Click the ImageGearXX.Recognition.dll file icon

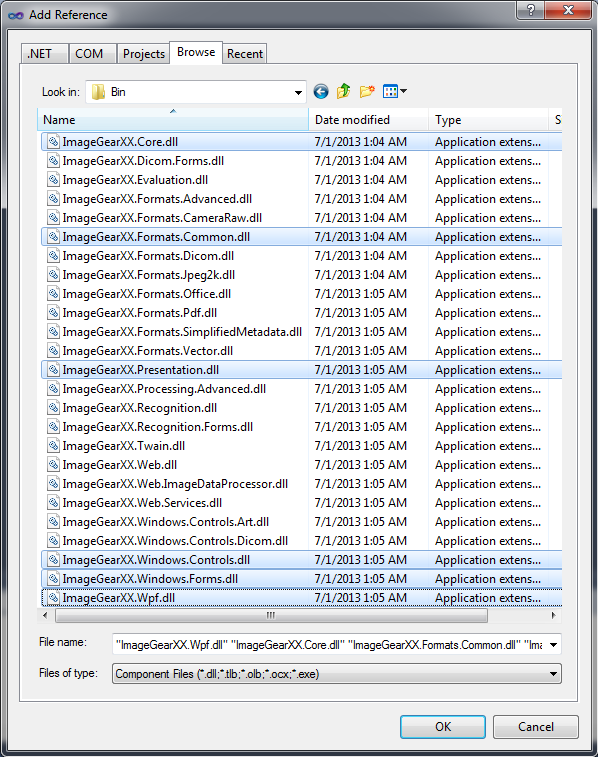tap(54, 408)
